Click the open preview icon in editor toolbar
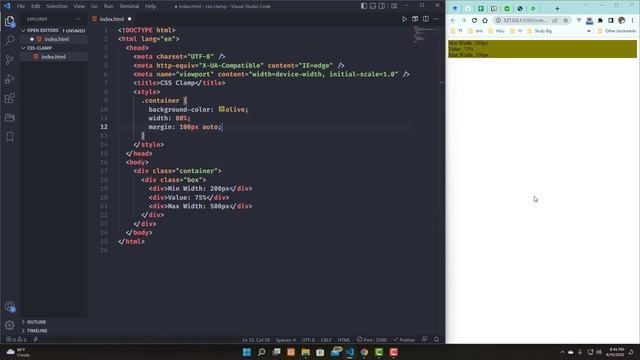Image resolution: width=640 pixels, height=360 pixels. pos(415,19)
